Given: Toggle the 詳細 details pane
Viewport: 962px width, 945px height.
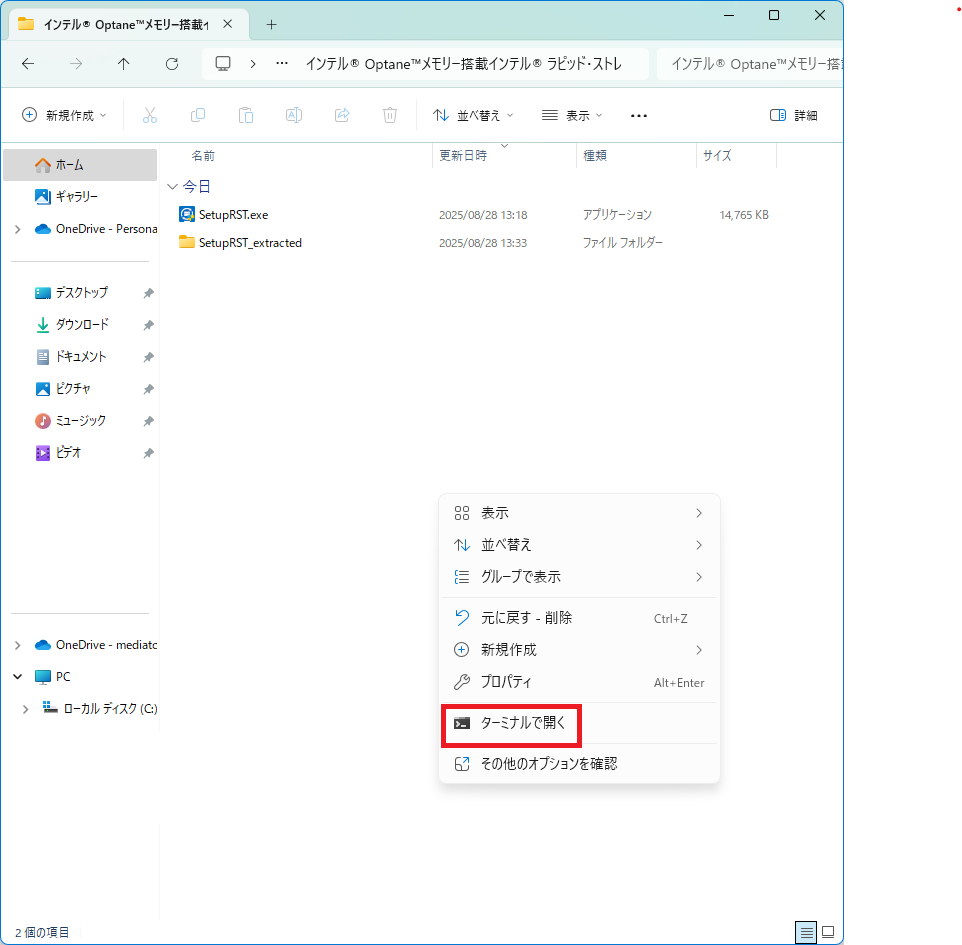Looking at the screenshot, I should [x=793, y=115].
